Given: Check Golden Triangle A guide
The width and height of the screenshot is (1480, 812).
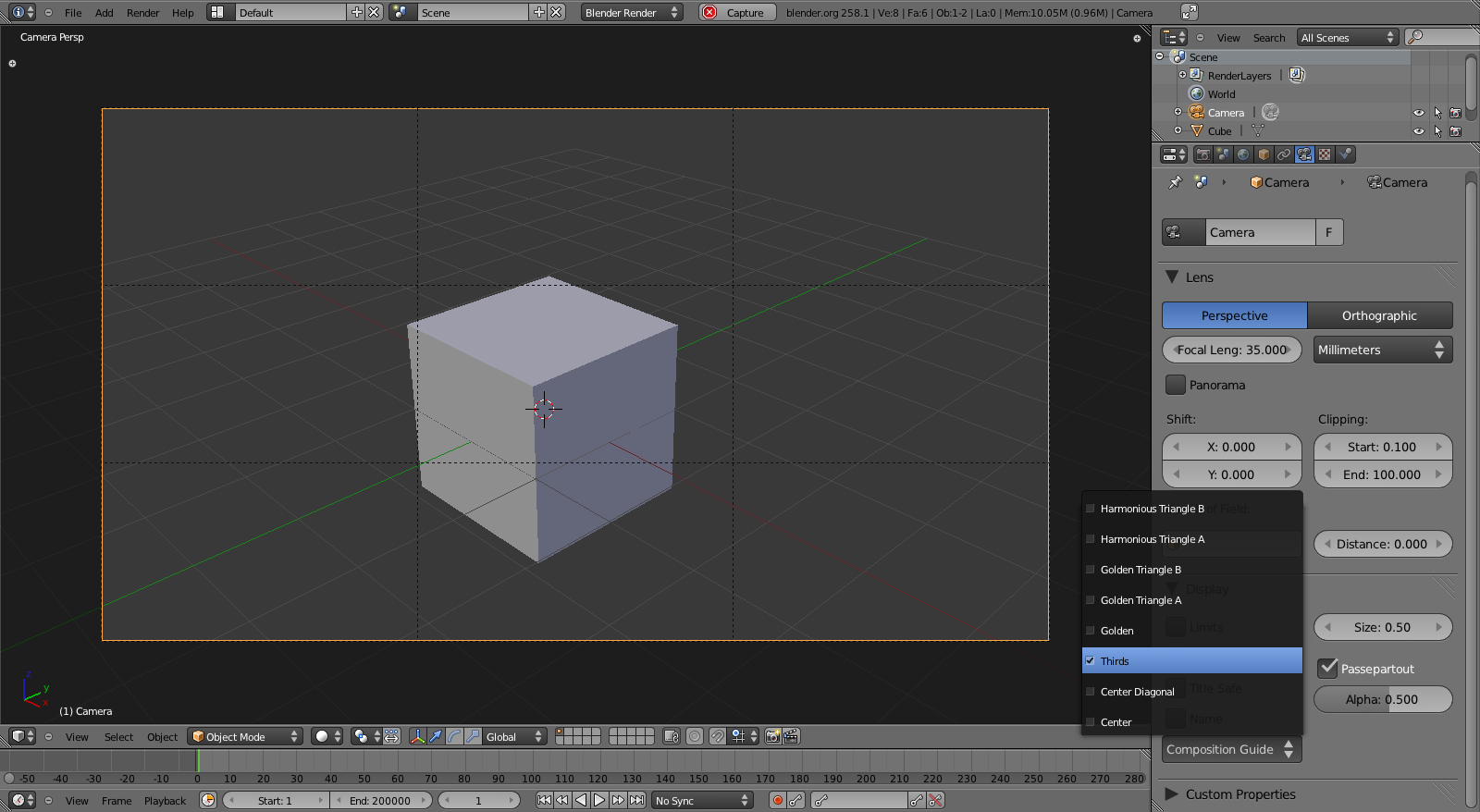Looking at the screenshot, I should [1192, 600].
